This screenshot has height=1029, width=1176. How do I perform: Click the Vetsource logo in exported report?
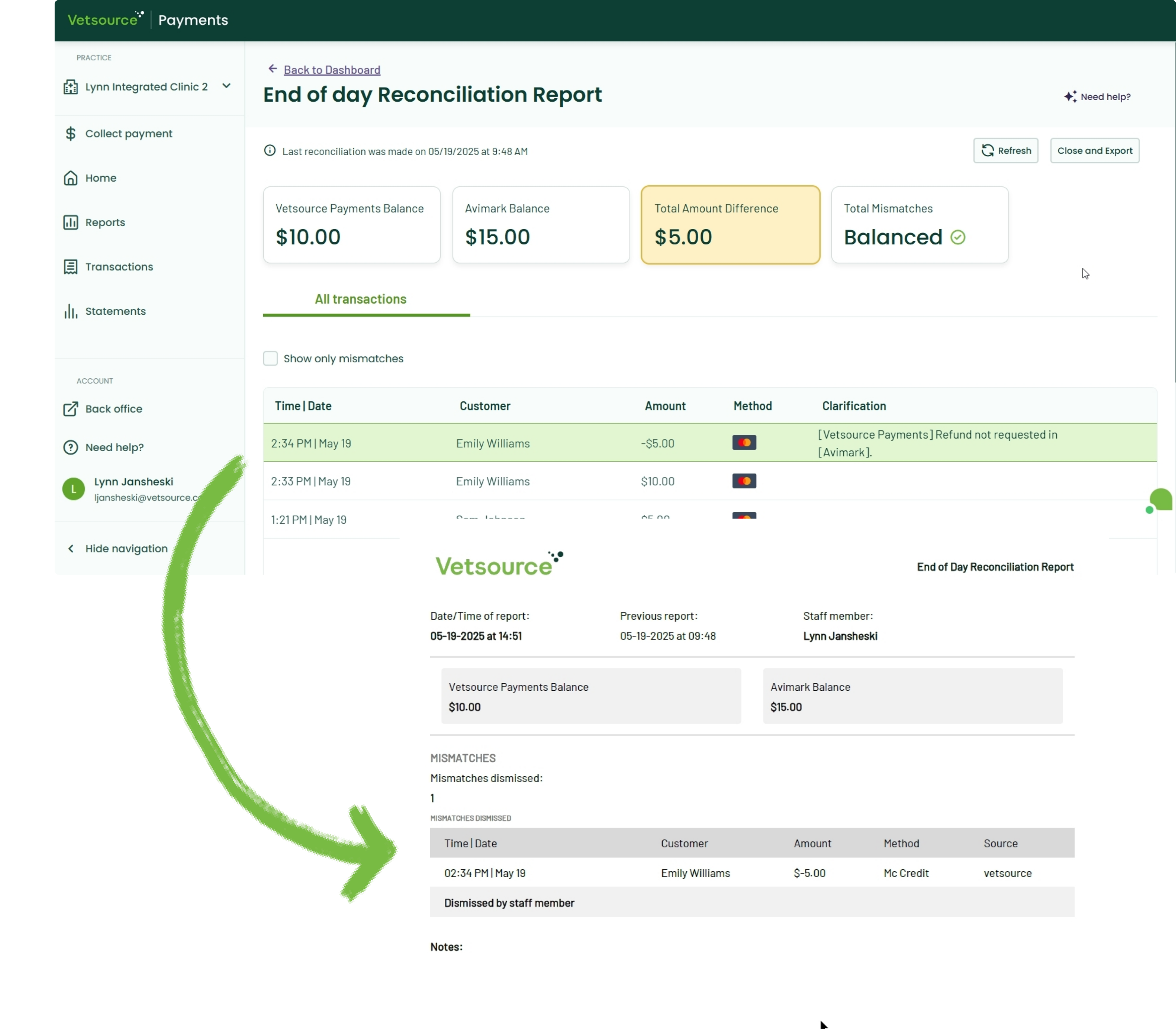tap(499, 564)
